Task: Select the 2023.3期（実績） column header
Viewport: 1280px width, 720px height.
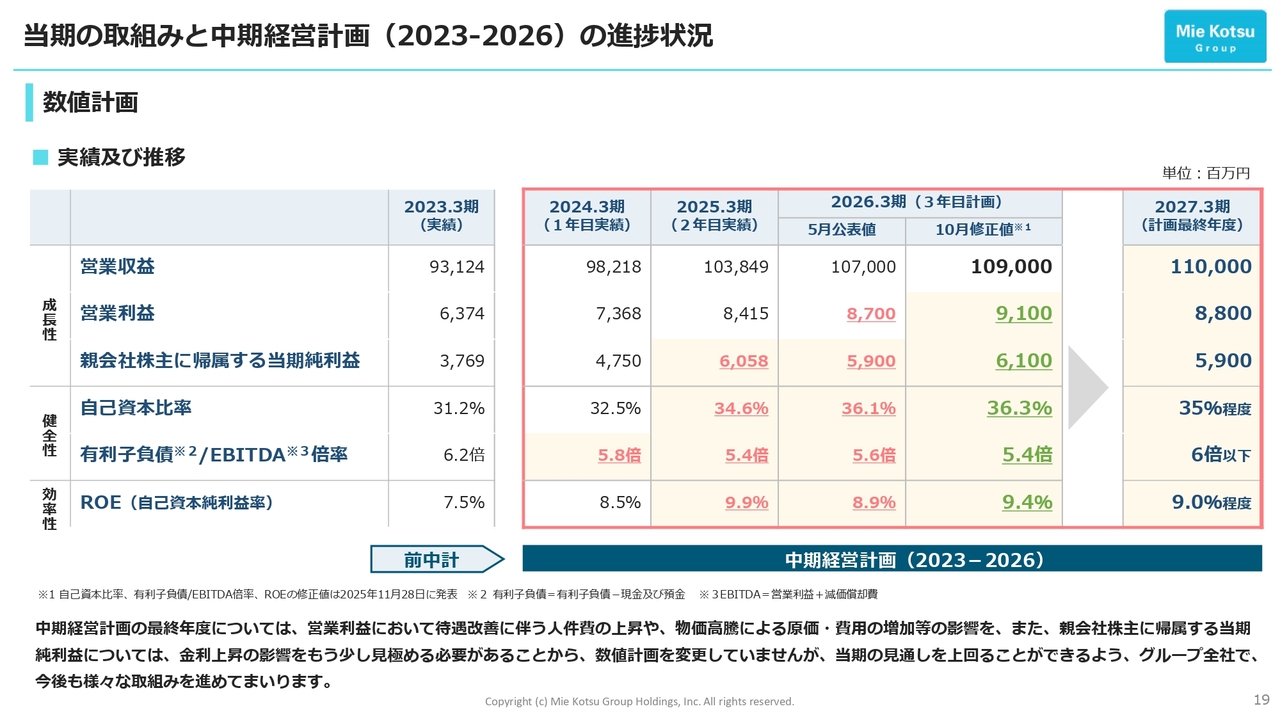Action: (441, 216)
